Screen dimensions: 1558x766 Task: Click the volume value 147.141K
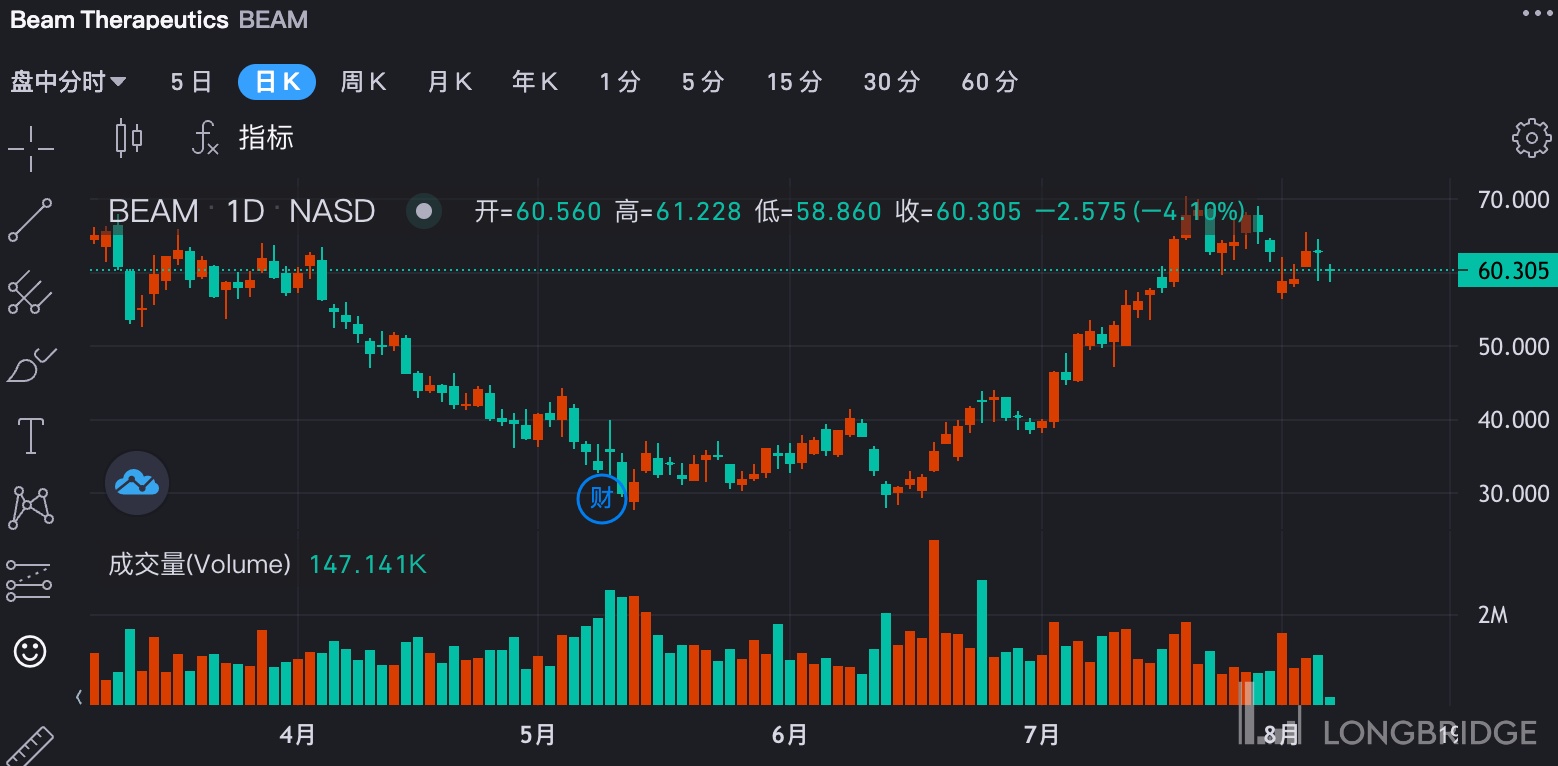coord(368,564)
